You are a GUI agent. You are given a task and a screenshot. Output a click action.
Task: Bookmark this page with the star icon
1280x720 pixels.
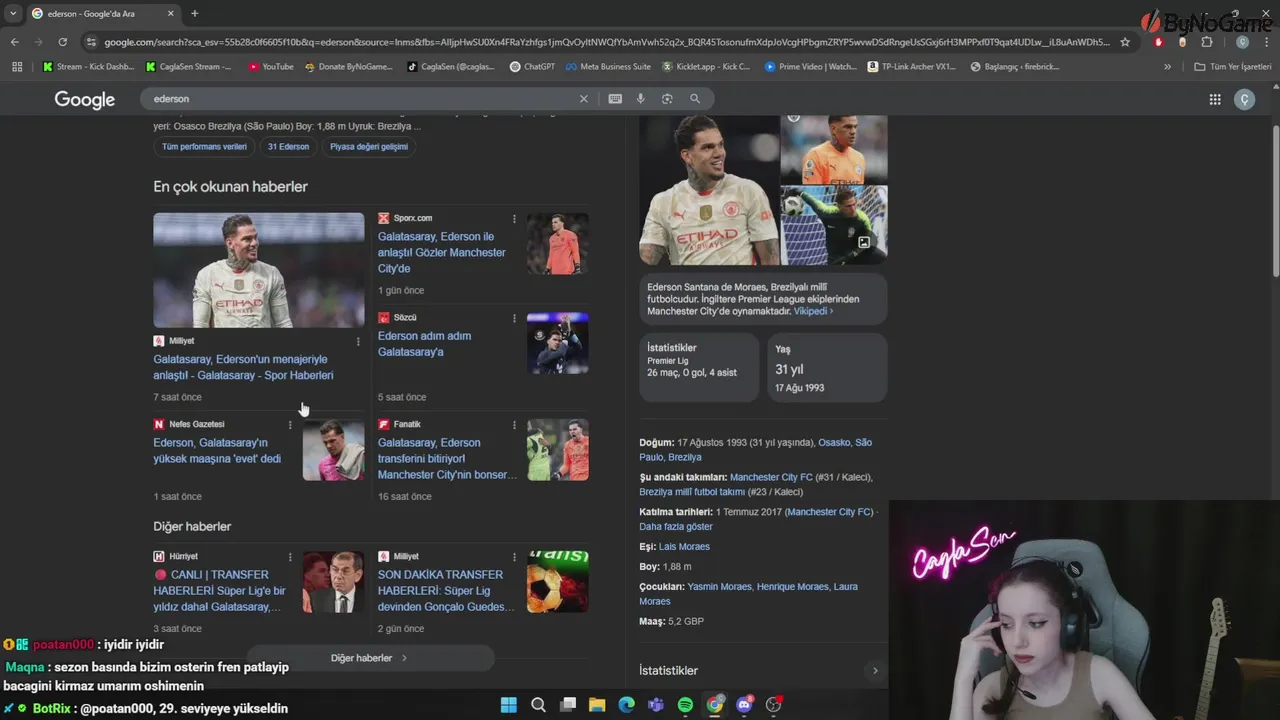pyautogui.click(x=1125, y=42)
